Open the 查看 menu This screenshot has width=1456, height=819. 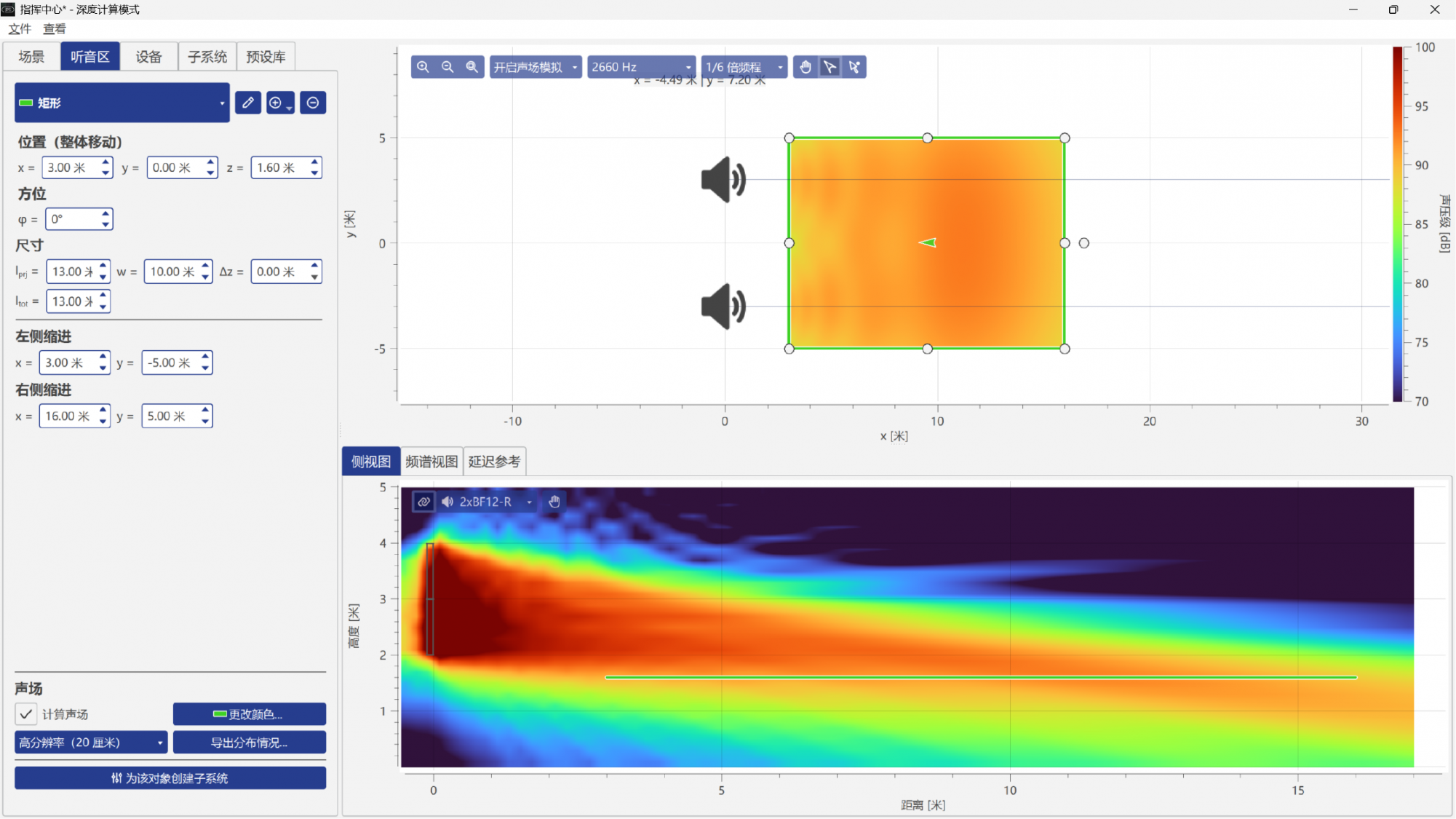coord(55,28)
